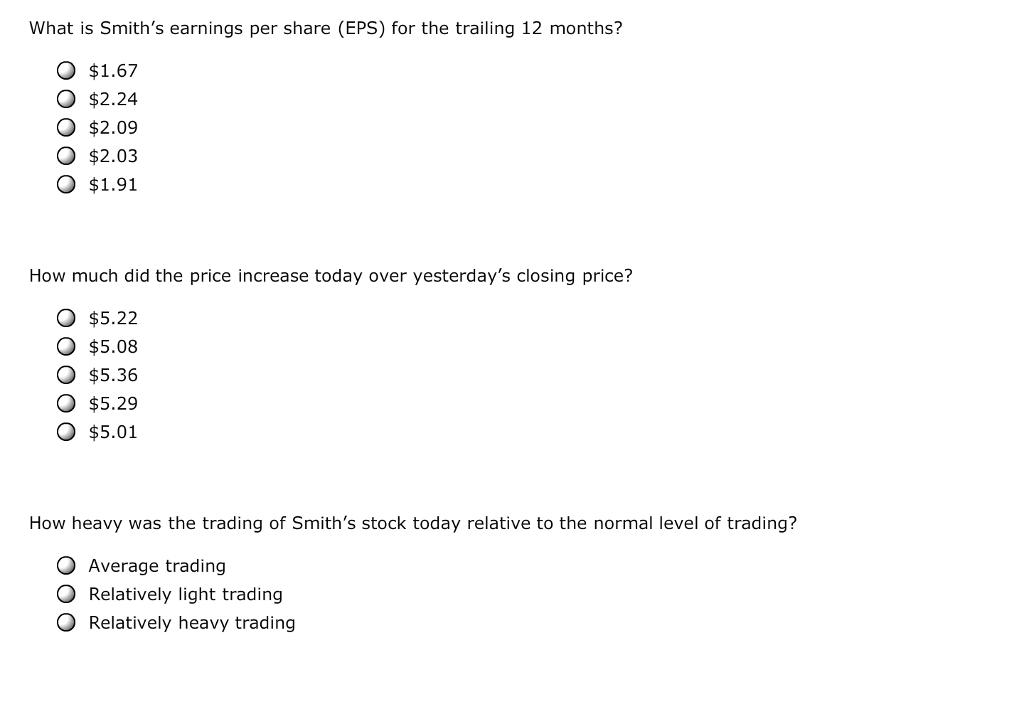Click the trading volume question heading
1024x714 pixels.
pyautogui.click(x=413, y=523)
